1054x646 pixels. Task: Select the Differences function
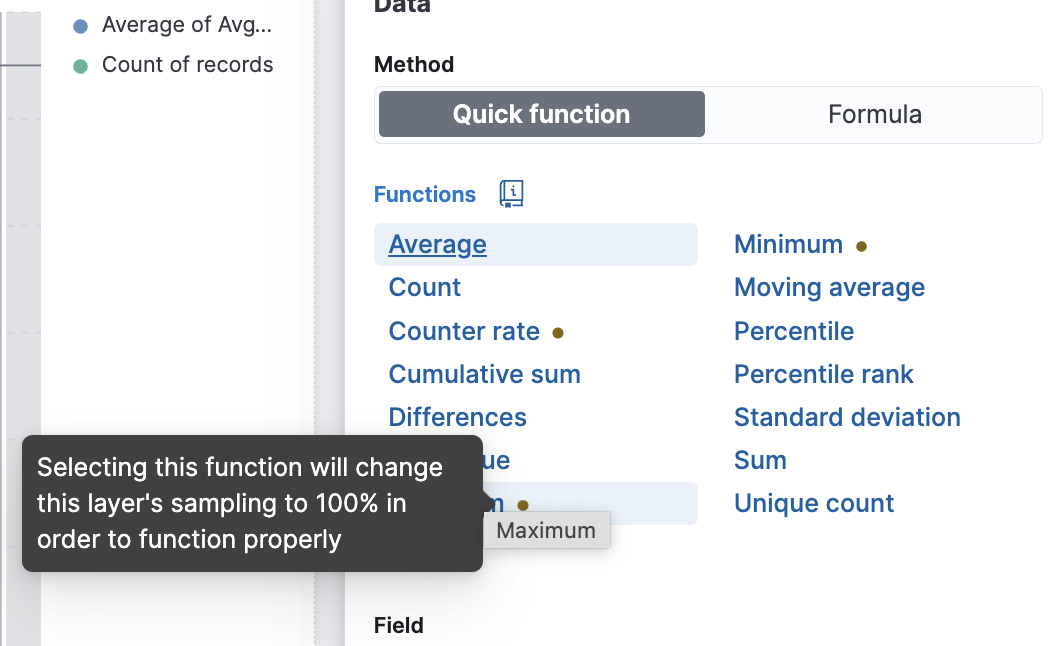point(457,417)
